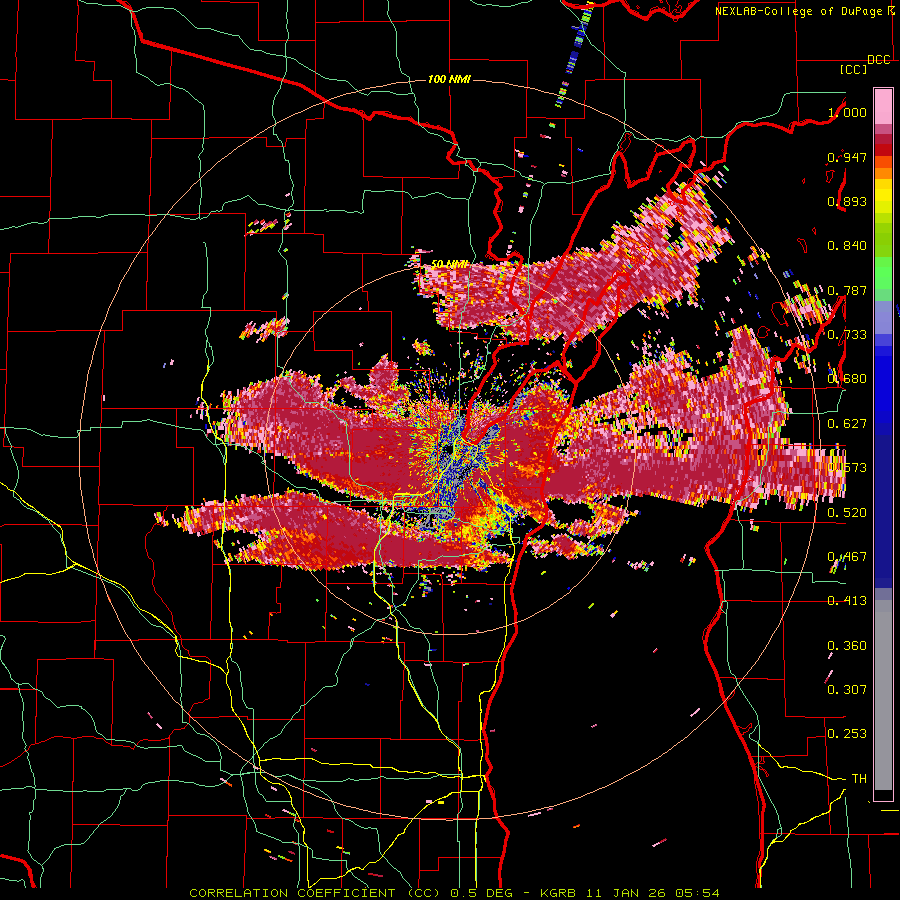Viewport: 900px width, 900px height.
Task: Click the 50 NMI range ring label
Action: pos(449,264)
